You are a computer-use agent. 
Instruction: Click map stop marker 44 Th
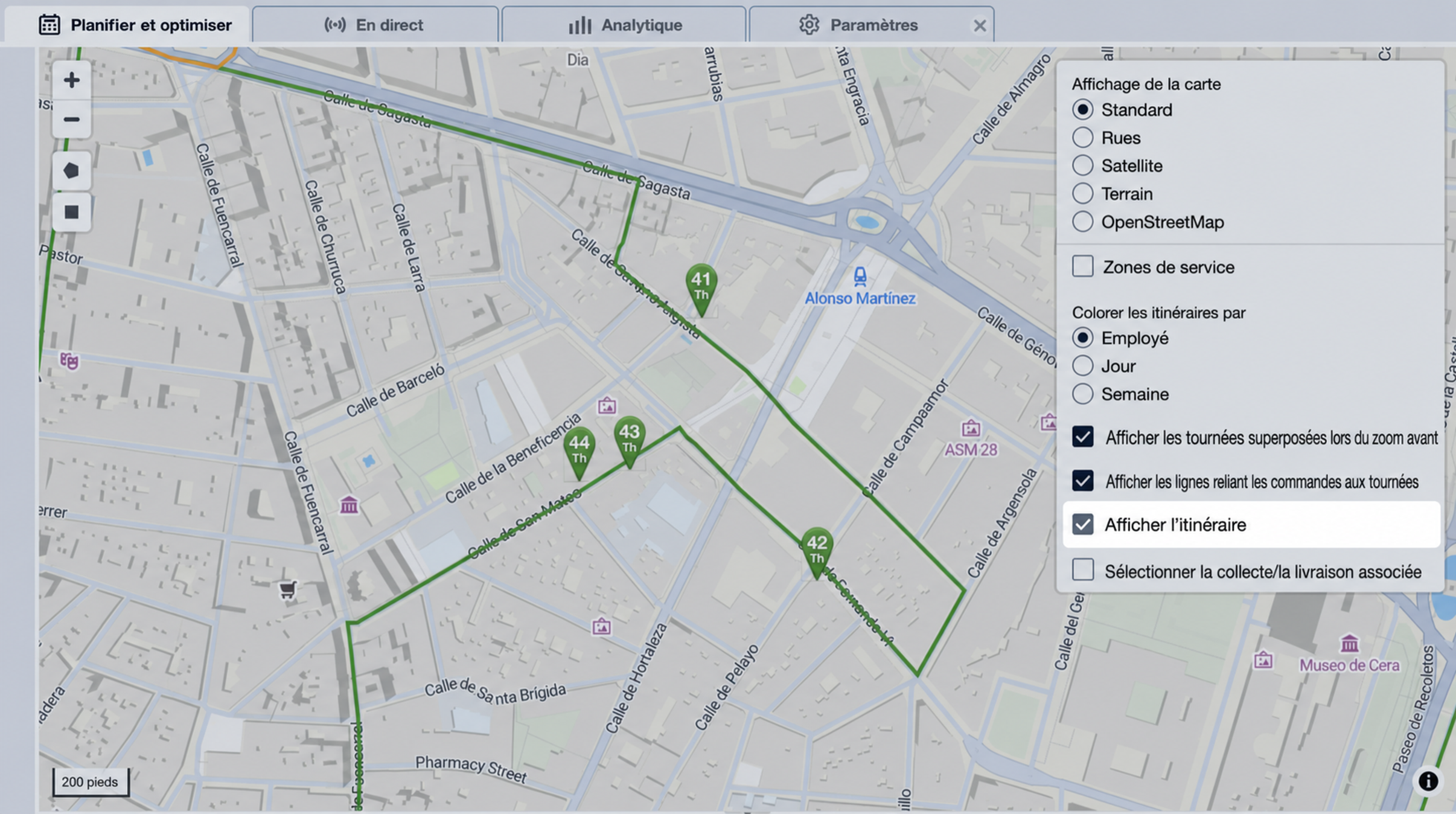[x=579, y=453]
